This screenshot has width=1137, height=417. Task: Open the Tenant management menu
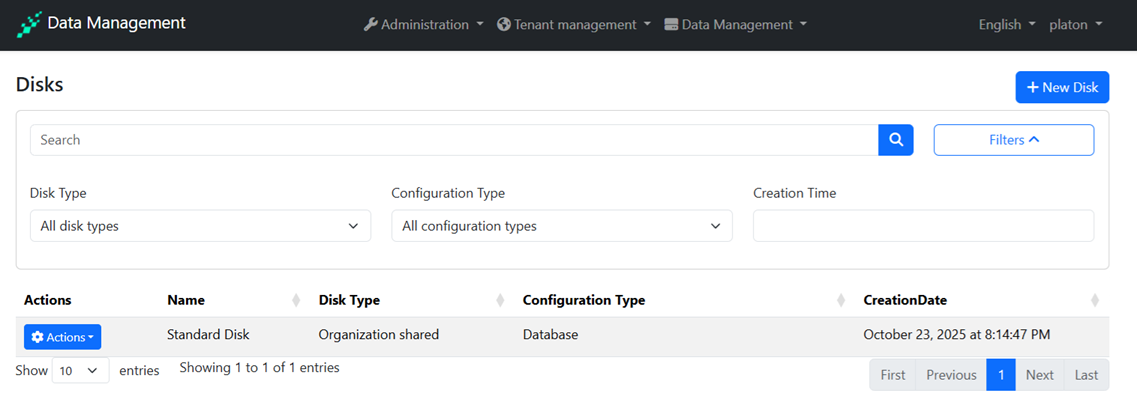[574, 25]
